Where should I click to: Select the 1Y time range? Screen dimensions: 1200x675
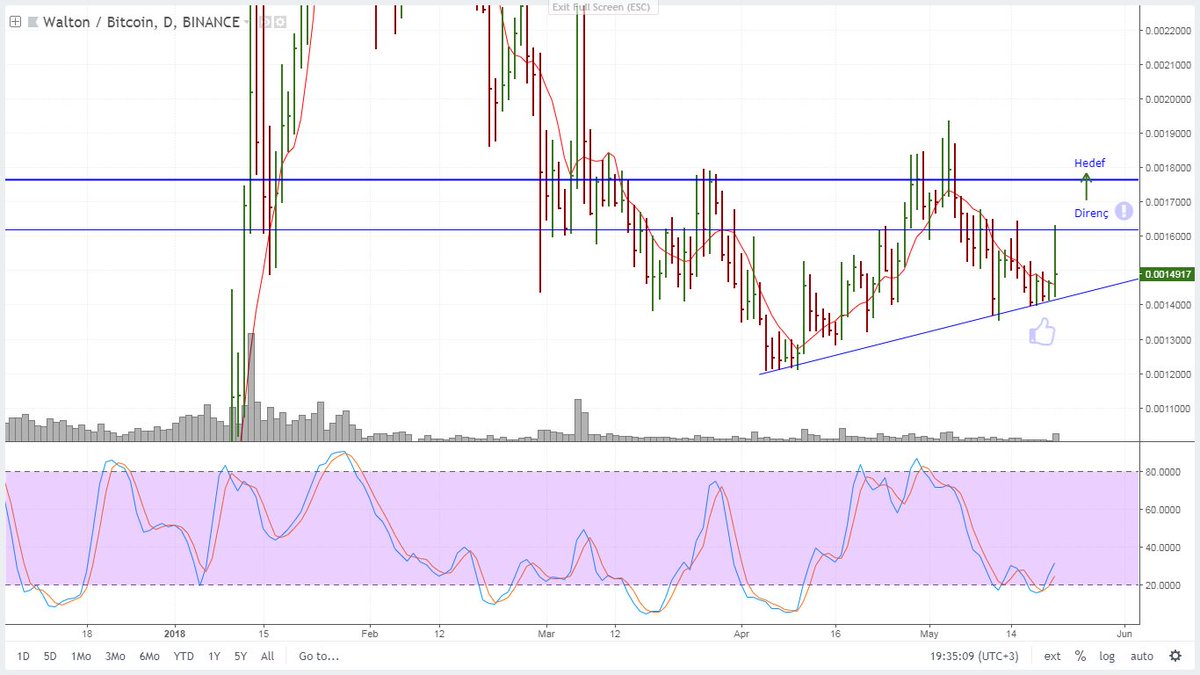pyautogui.click(x=214, y=657)
